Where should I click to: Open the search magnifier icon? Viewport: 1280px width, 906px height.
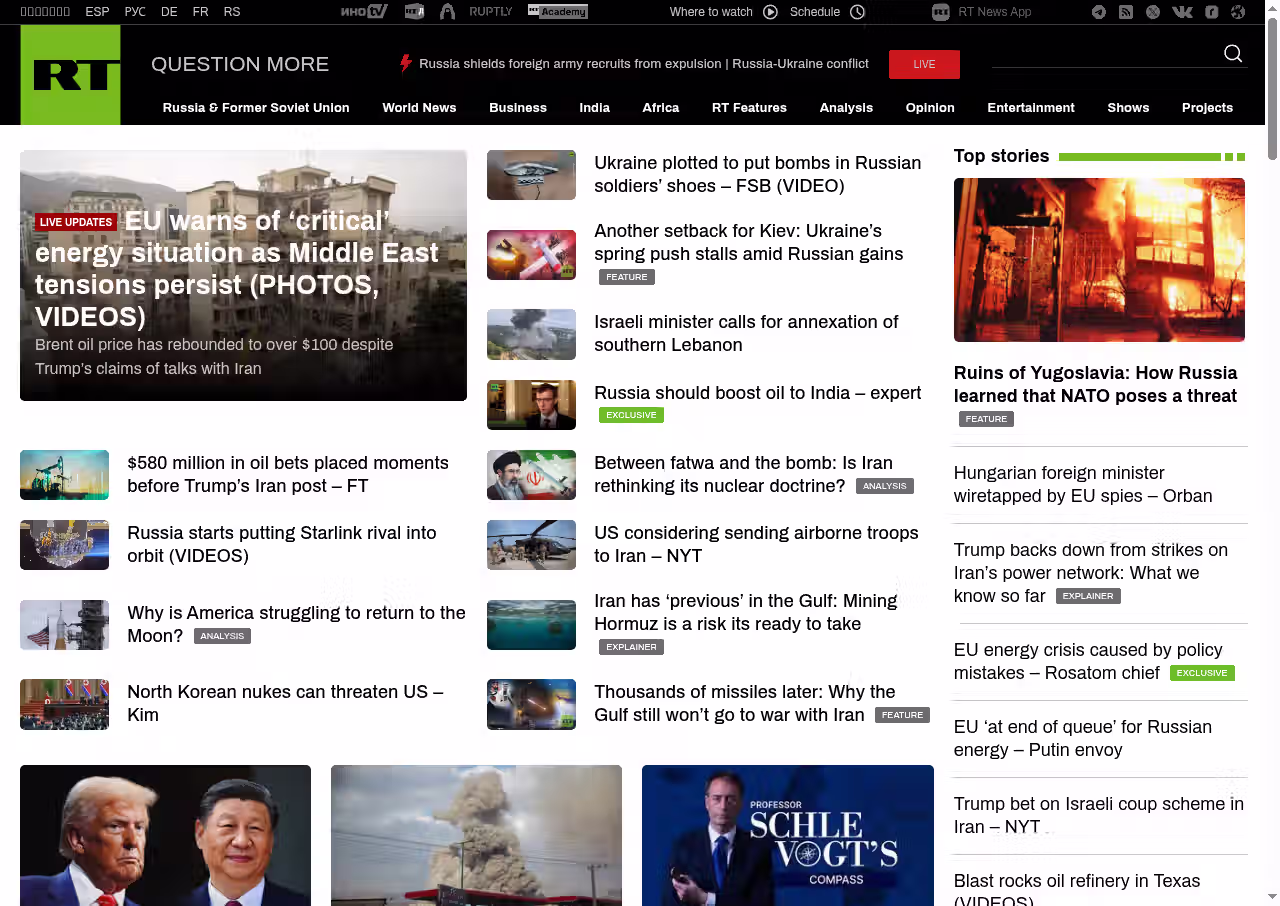tap(1233, 54)
